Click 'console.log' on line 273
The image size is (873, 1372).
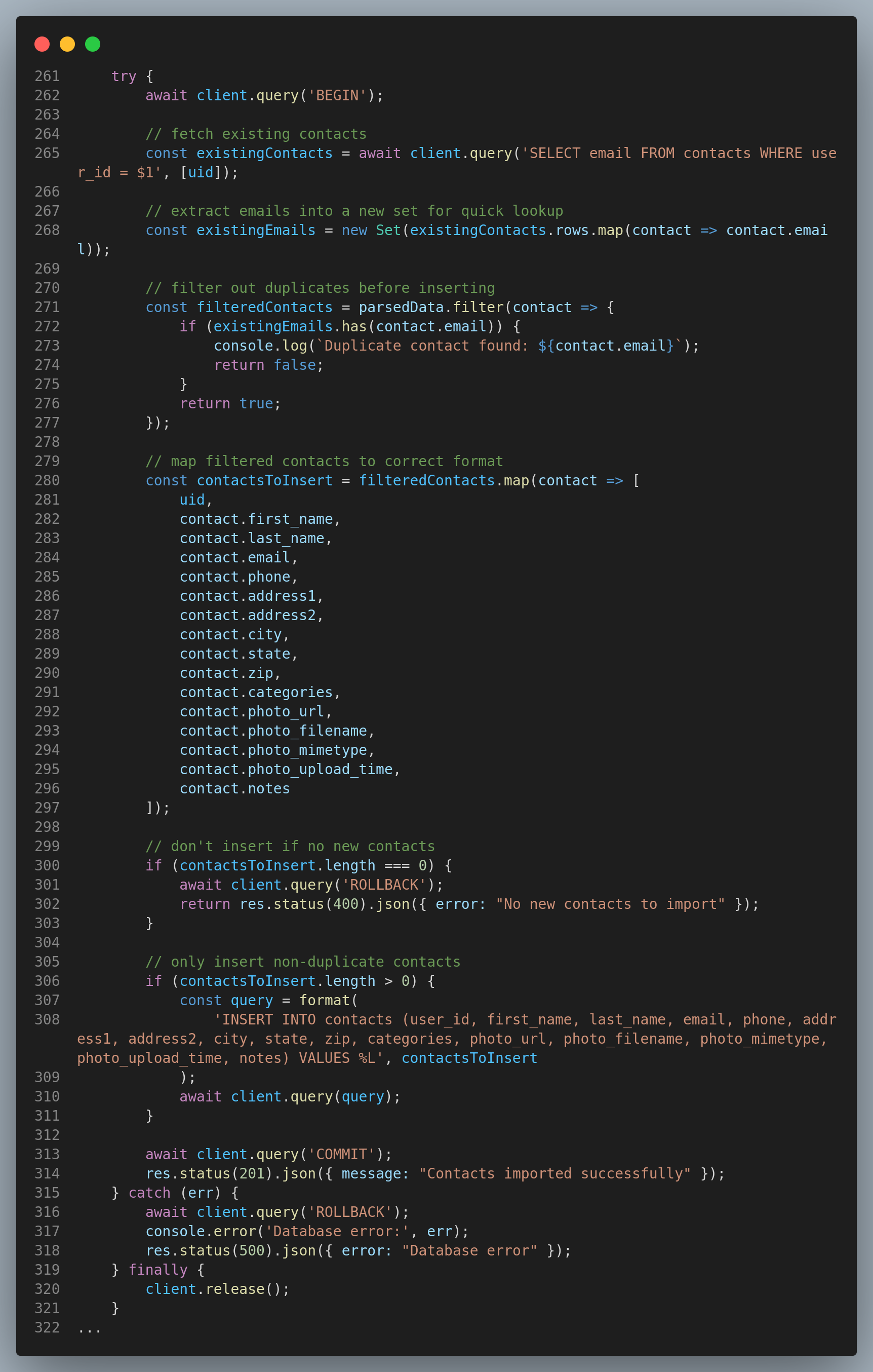click(260, 346)
